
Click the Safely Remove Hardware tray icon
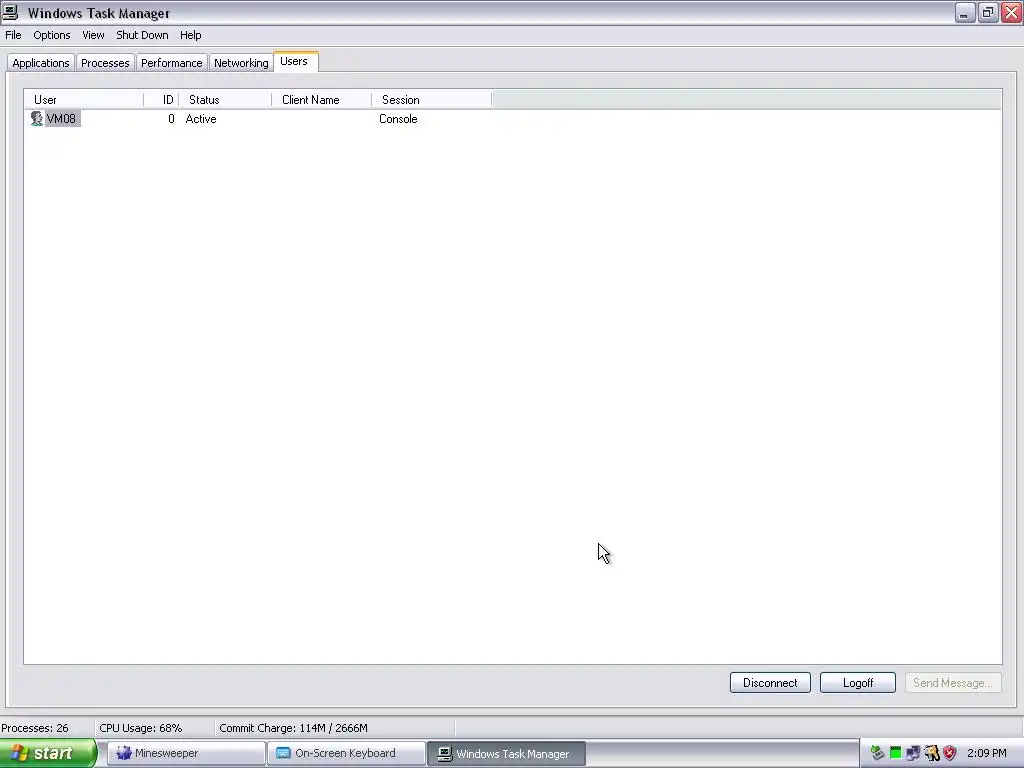click(x=877, y=753)
